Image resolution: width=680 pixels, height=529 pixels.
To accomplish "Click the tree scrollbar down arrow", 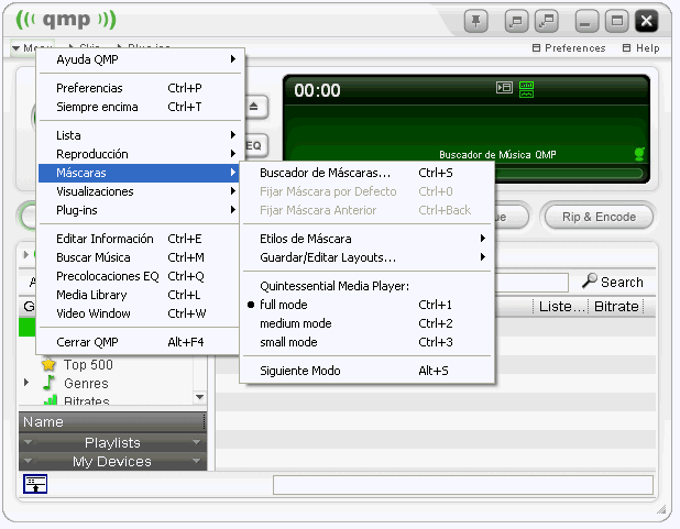I will pyautogui.click(x=199, y=396).
